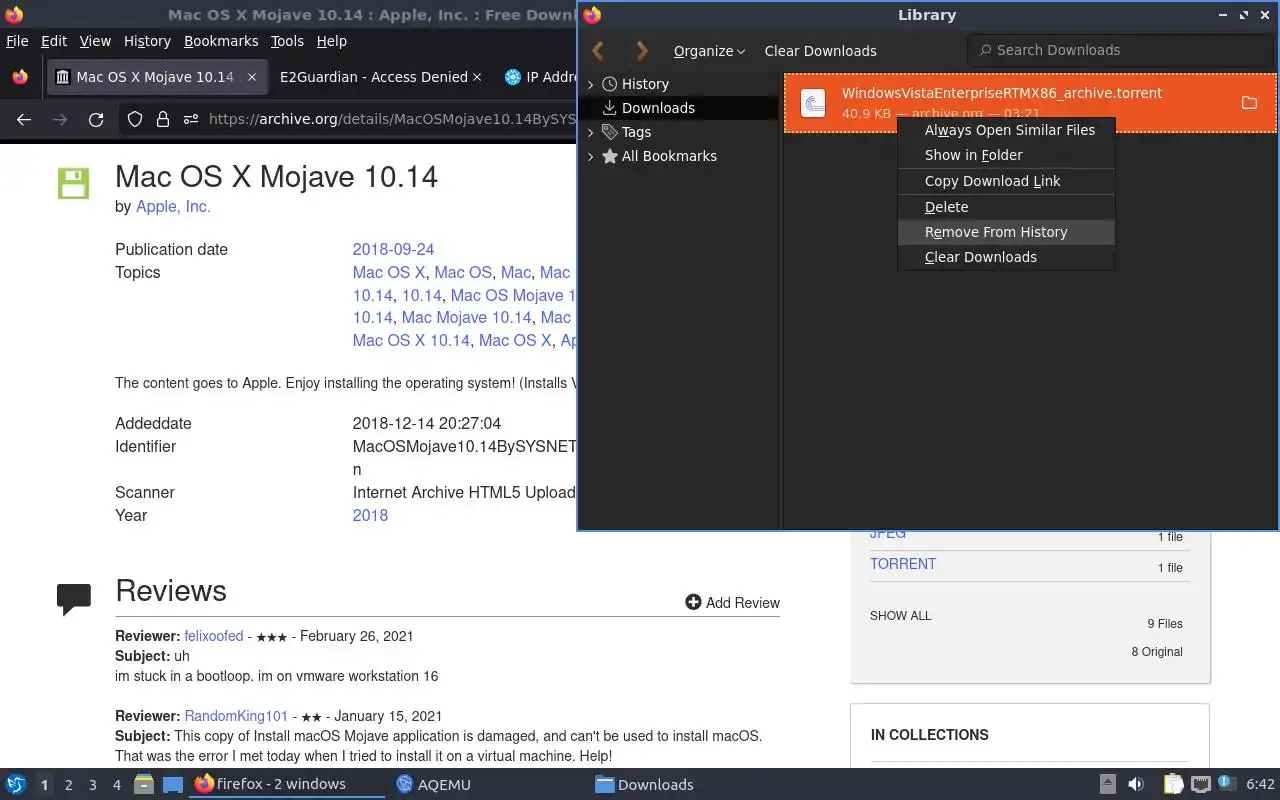Open file manager icon in taskbar
This screenshot has height=800, width=1280.
click(x=144, y=785)
